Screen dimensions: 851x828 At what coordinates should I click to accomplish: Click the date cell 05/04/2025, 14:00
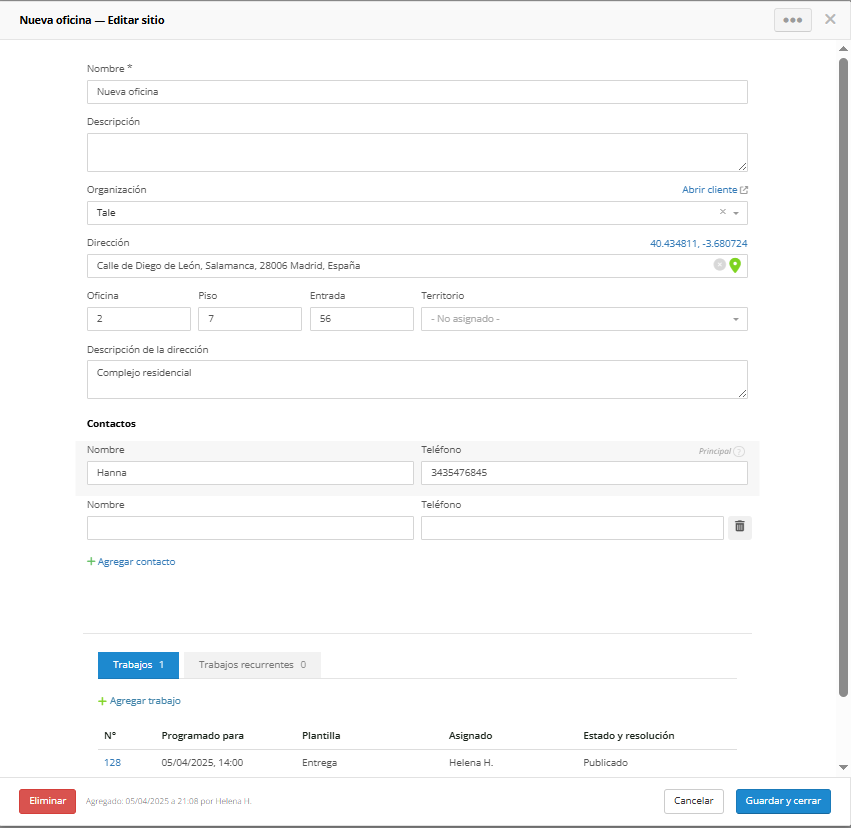coord(202,763)
